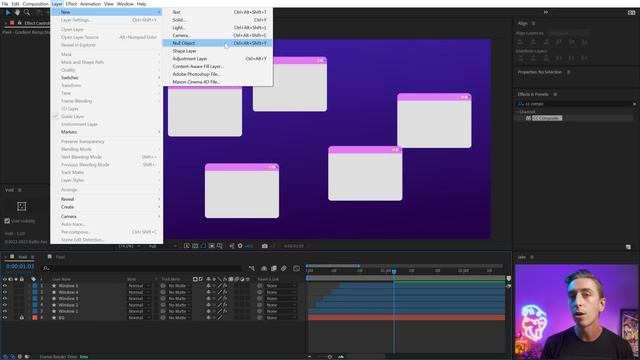Click the composition mini-flowchart icon in timeline
This screenshot has width=640, height=360.
(x=251, y=268)
